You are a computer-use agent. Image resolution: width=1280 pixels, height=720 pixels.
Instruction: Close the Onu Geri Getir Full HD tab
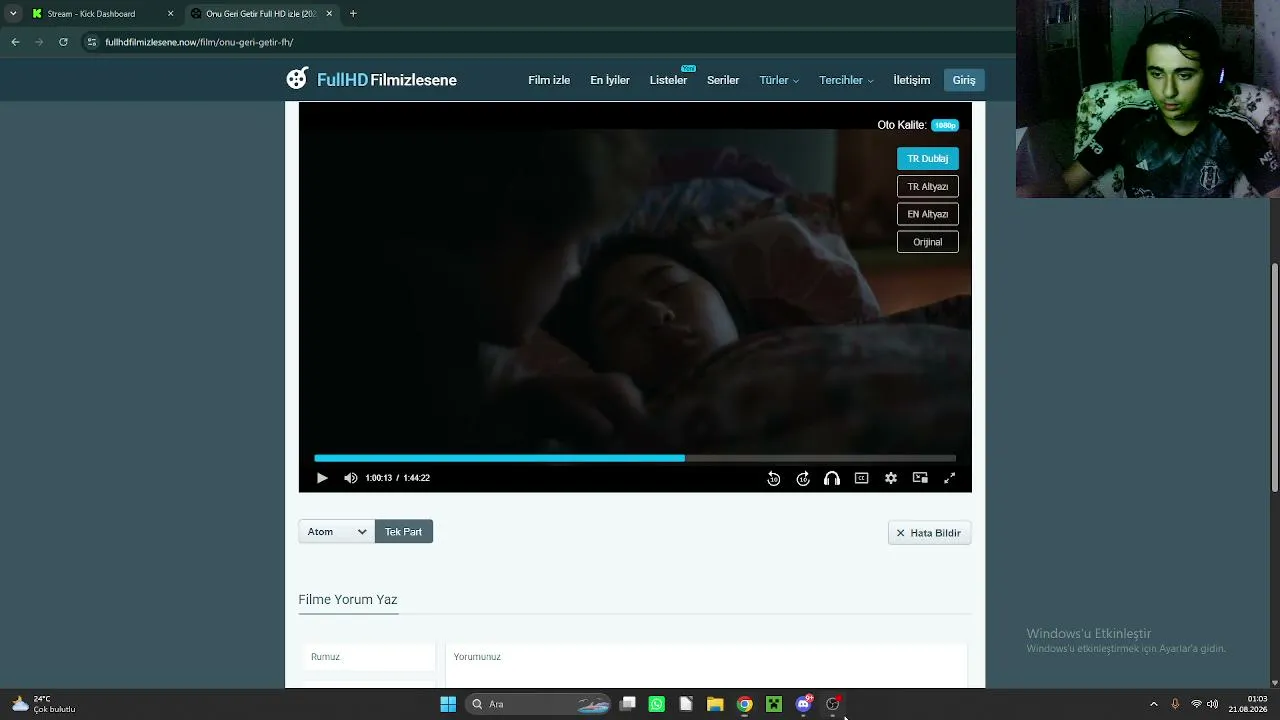(x=329, y=14)
